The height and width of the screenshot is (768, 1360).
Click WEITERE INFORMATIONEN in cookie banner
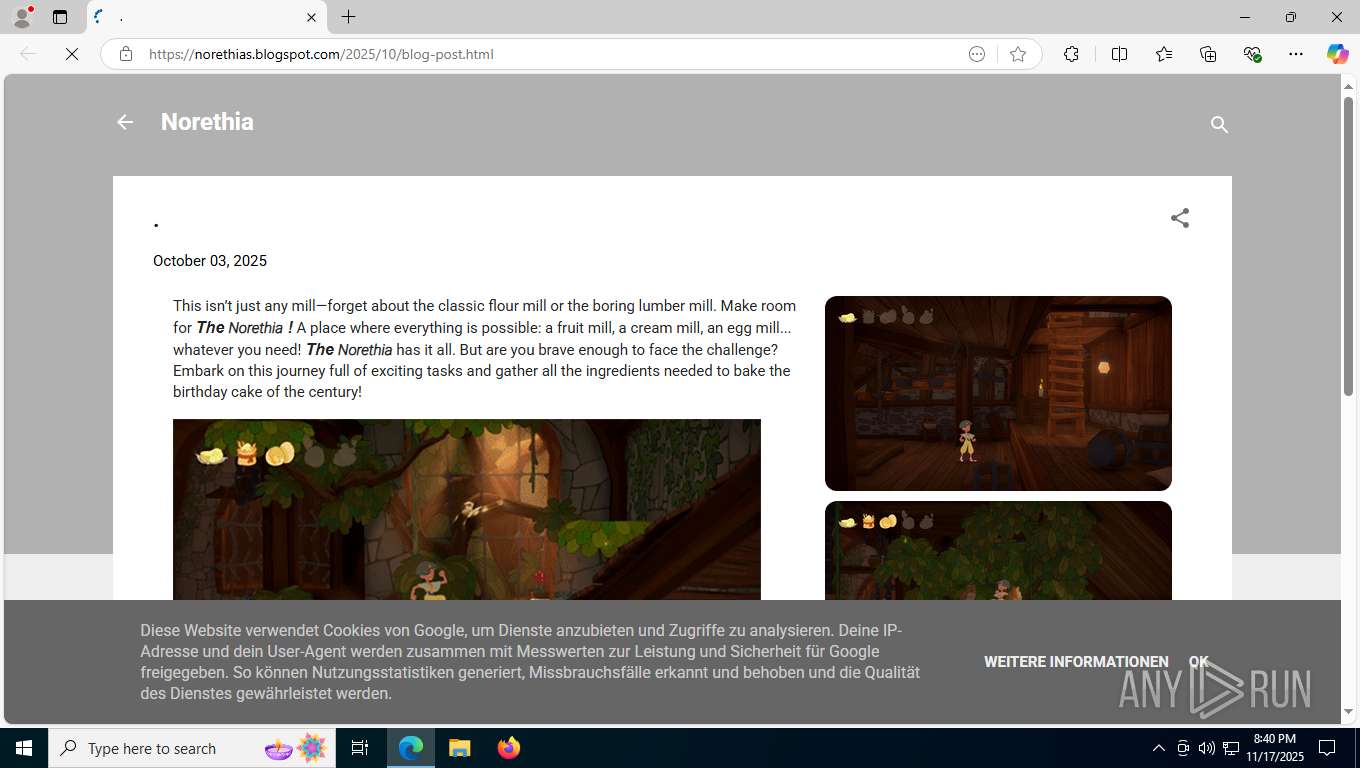[x=1076, y=662]
